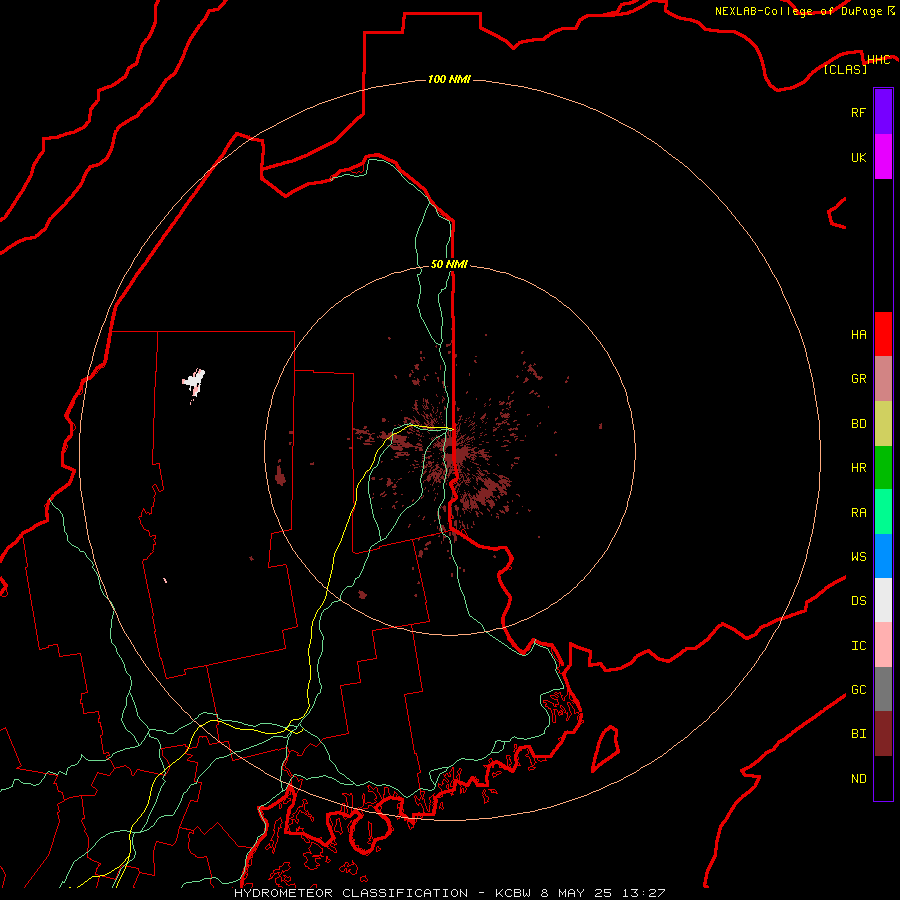Click the black ND legend swatch

[883, 778]
